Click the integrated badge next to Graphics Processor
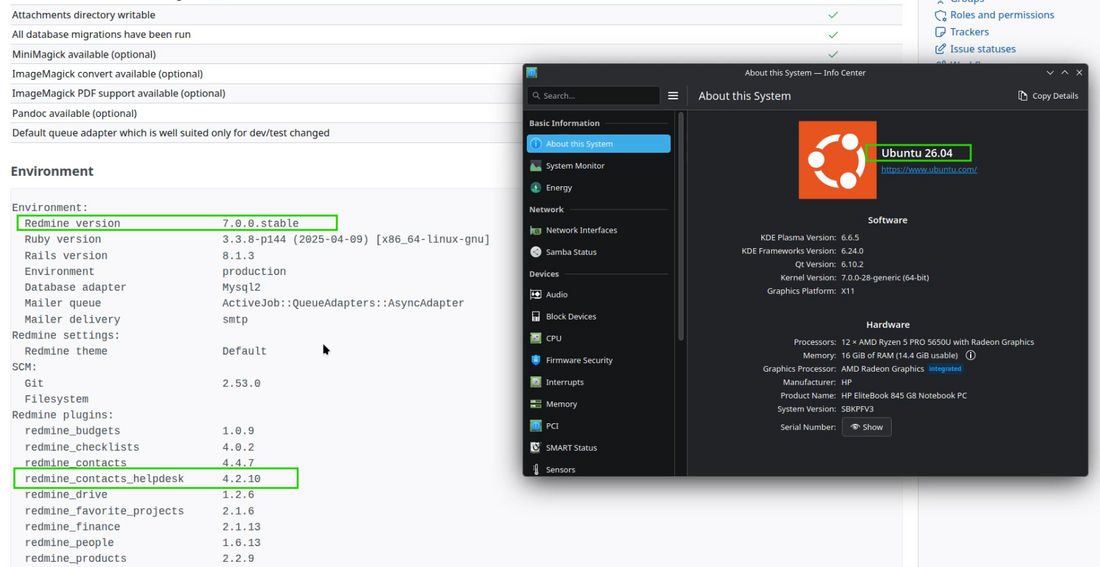This screenshot has height=567, width=1100. point(946,368)
